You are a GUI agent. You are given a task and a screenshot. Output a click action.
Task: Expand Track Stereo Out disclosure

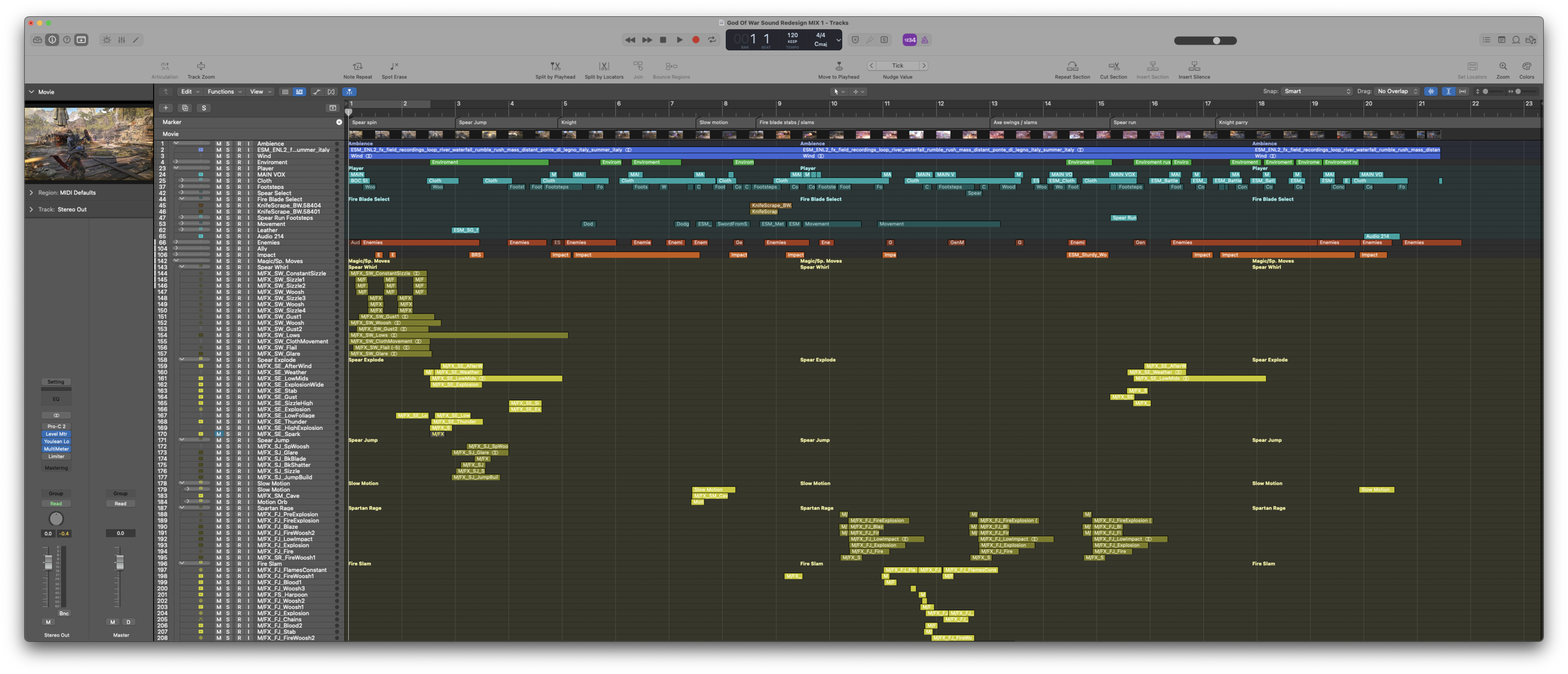(x=31, y=209)
